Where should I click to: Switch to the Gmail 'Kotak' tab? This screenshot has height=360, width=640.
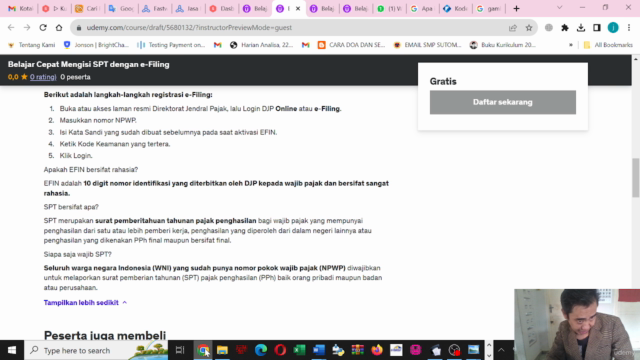(x=20, y=9)
